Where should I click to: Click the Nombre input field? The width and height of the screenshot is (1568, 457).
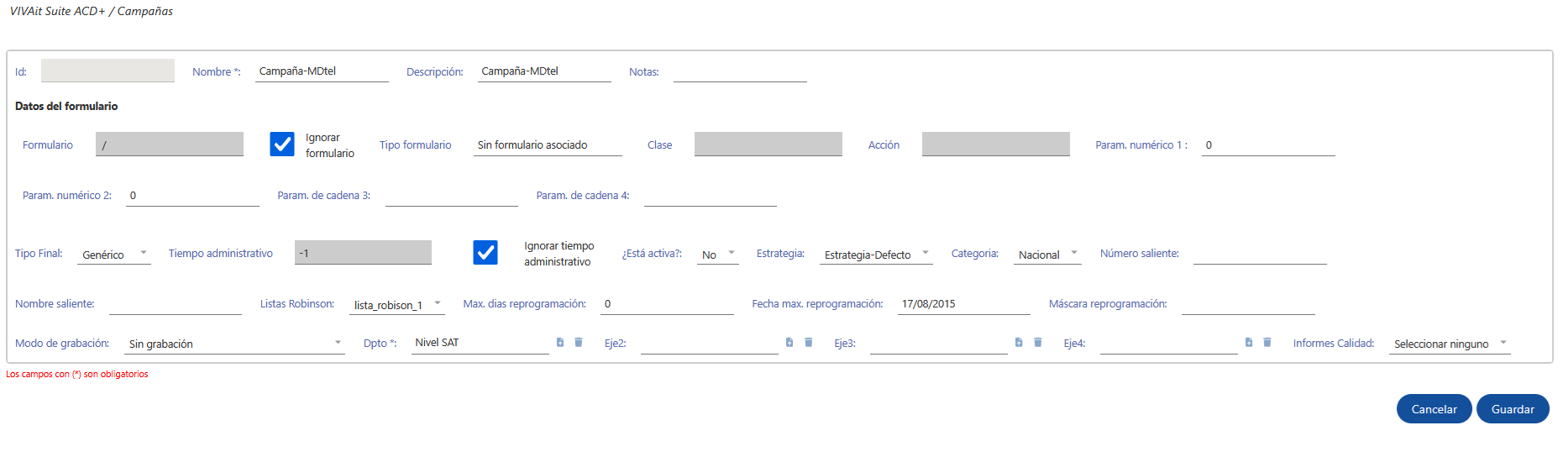322,71
